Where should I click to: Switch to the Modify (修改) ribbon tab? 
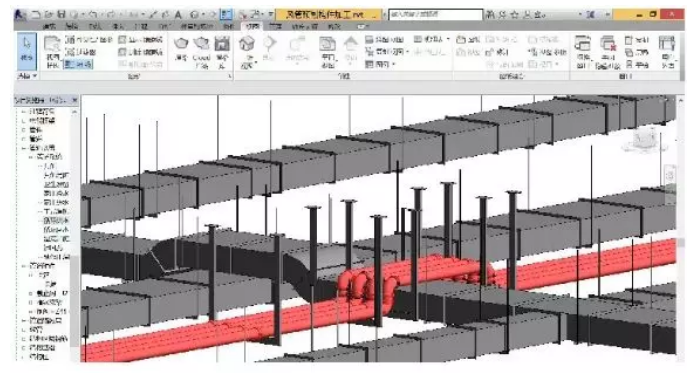tap(334, 27)
